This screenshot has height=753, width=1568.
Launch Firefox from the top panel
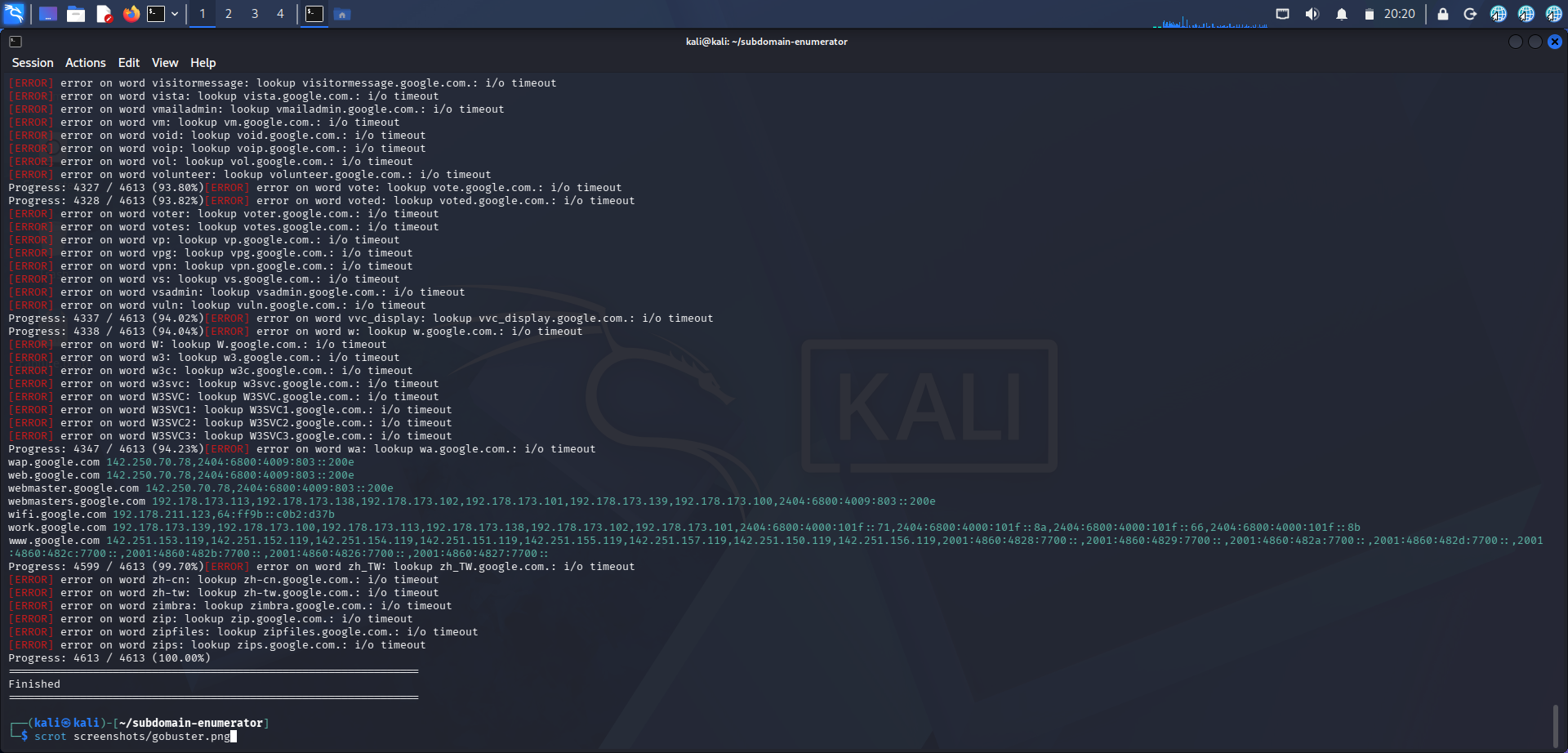pyautogui.click(x=131, y=14)
